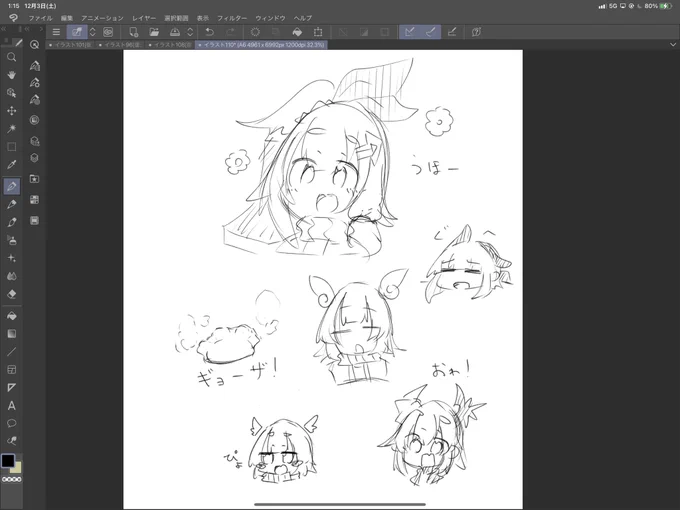
Task: Toggle the highlighted touch gesture settings icon
Action: click(x=77, y=32)
